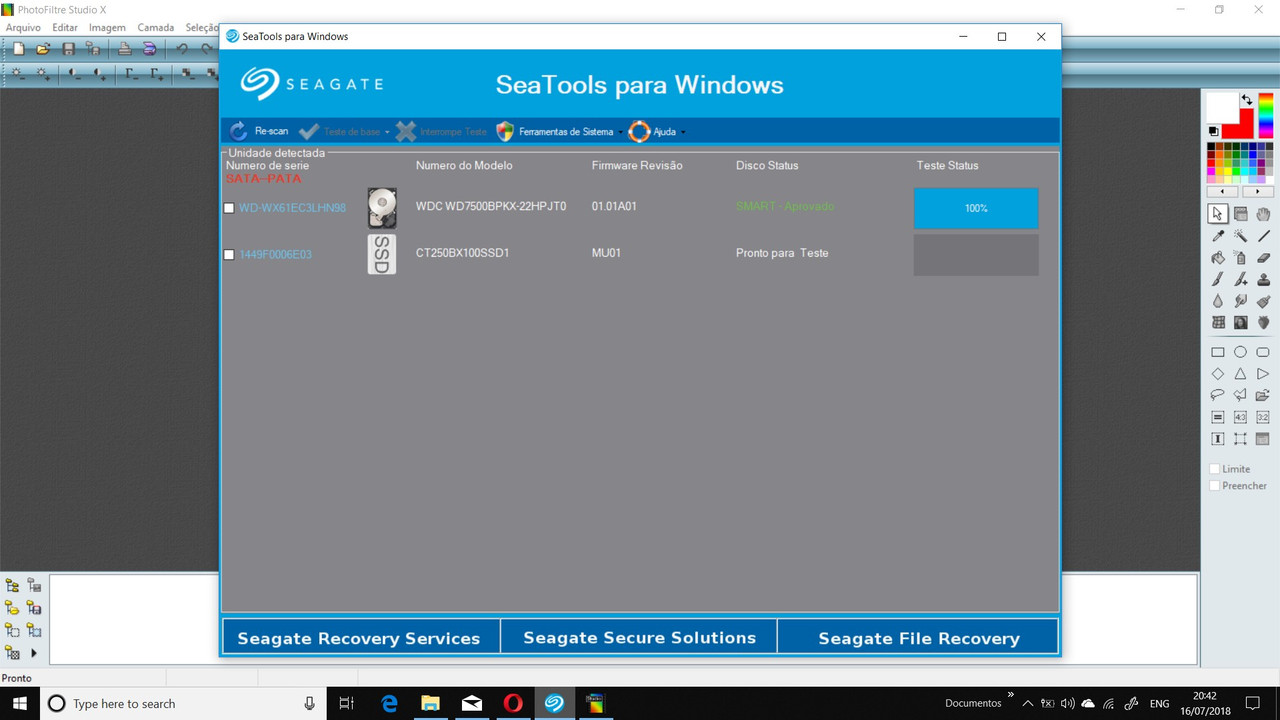Click the SSD drive icon
The width and height of the screenshot is (1280, 720).
[382, 254]
